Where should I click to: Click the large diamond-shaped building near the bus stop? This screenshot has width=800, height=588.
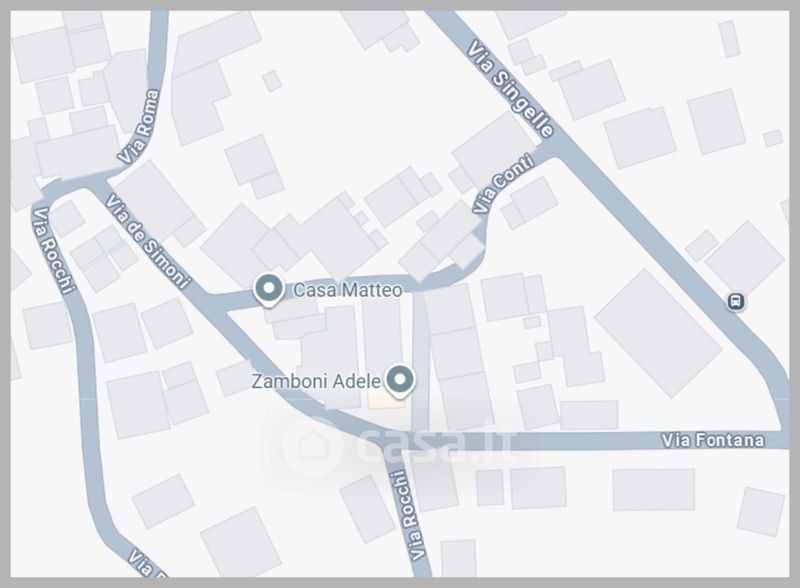coord(658,333)
